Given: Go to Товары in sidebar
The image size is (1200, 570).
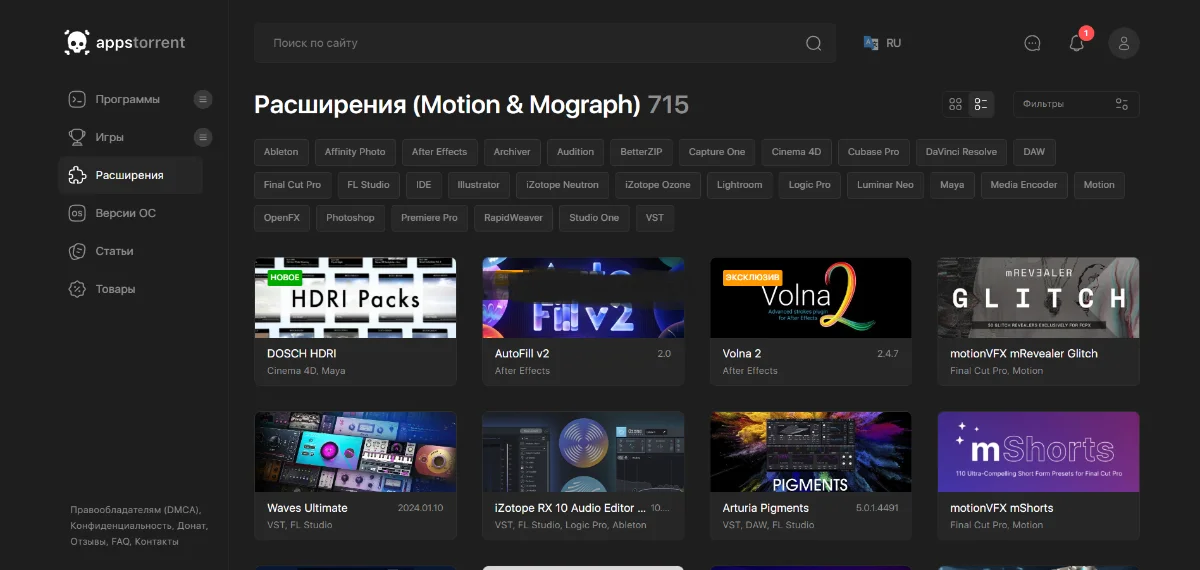Looking at the screenshot, I should [116, 289].
